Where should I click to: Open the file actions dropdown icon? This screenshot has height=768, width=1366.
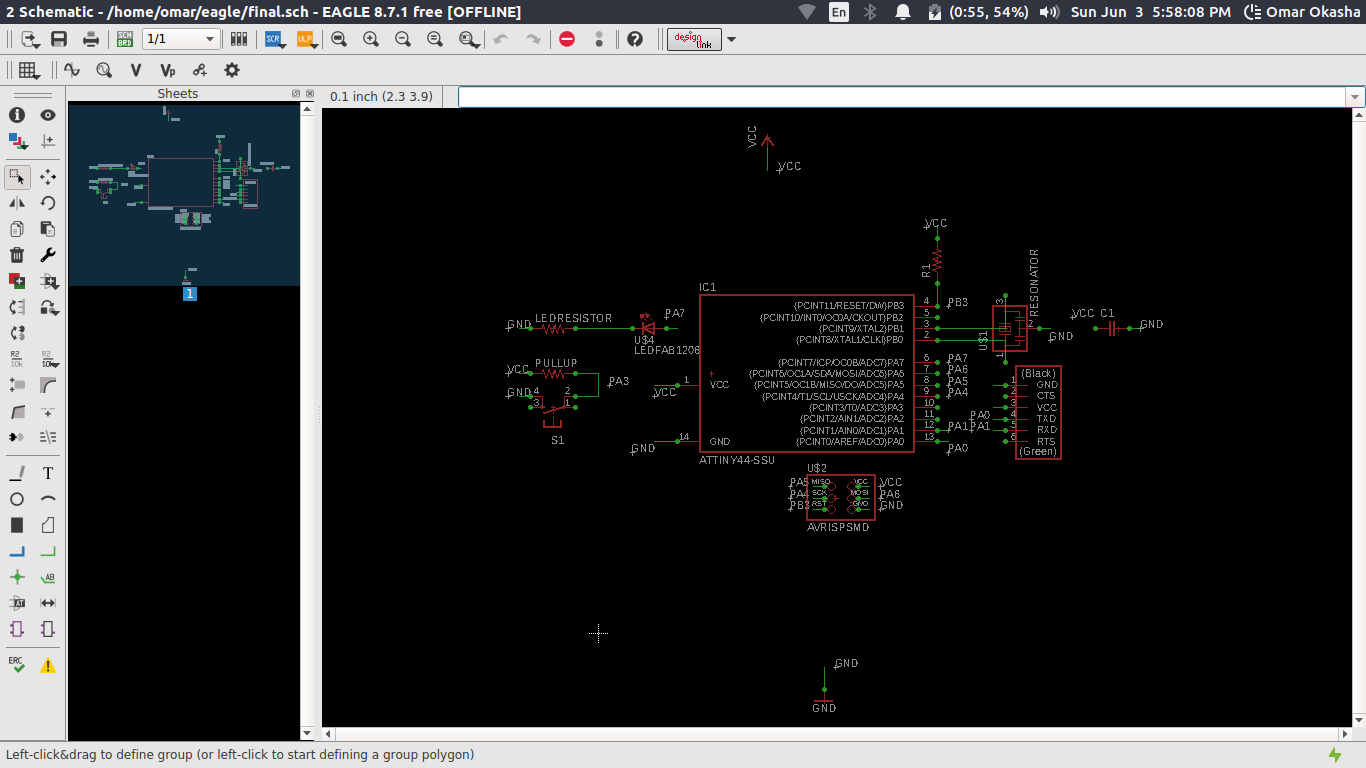tap(29, 39)
